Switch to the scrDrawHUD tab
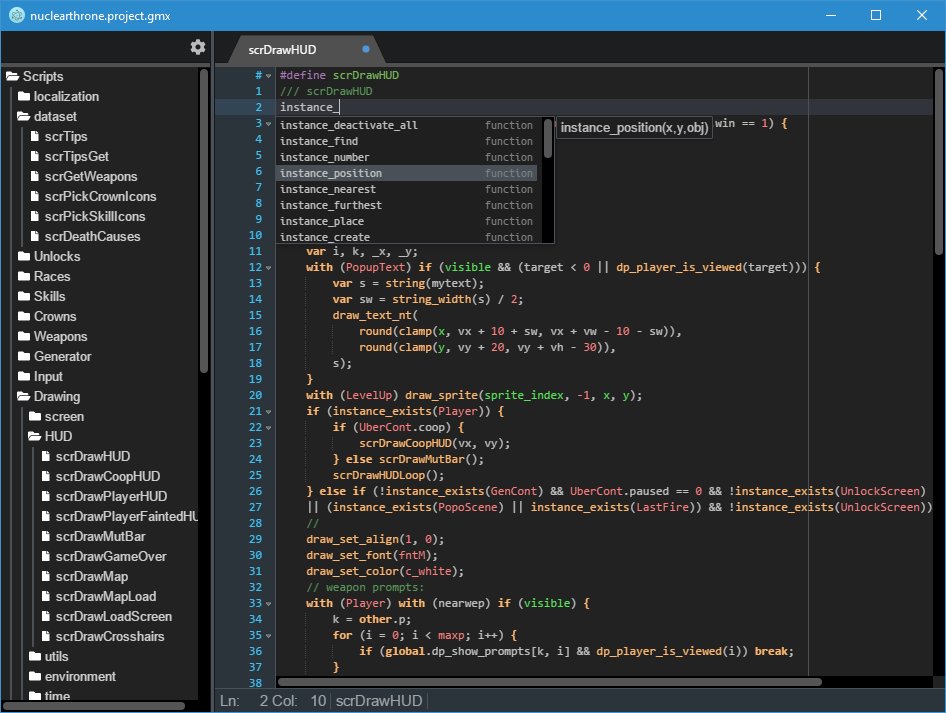 [305, 49]
